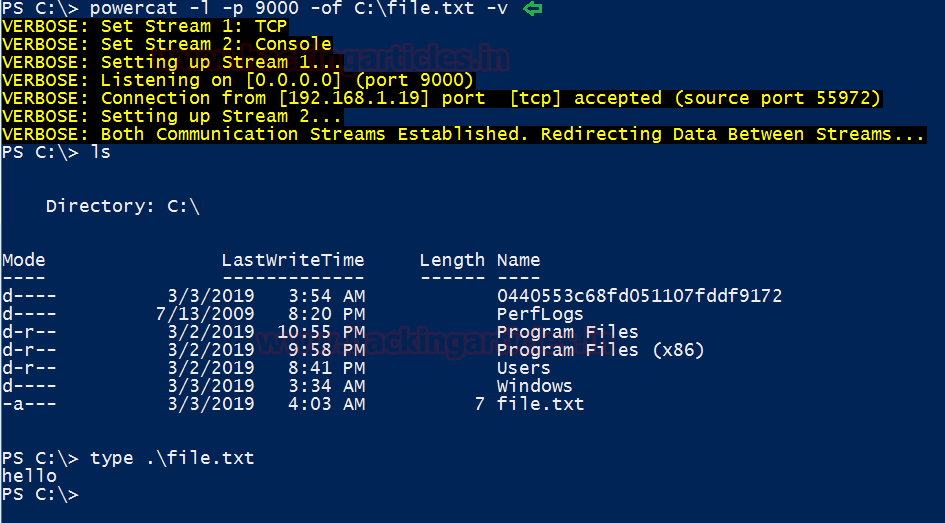Click the Users directory entry

pos(523,368)
